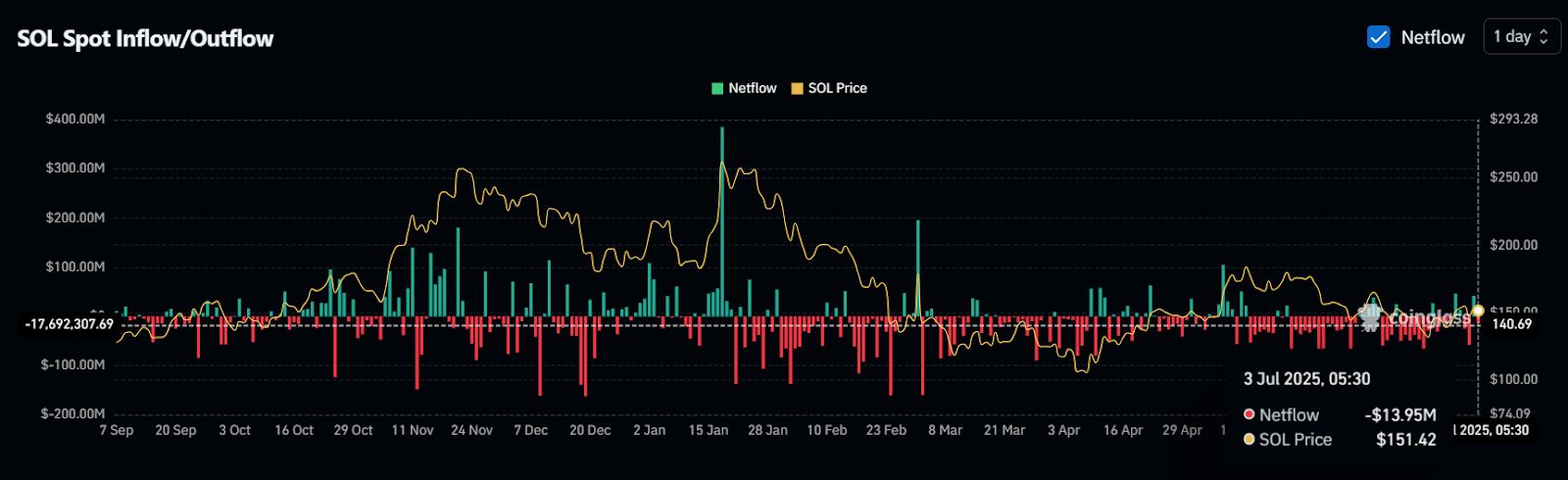Click the 24 Nov date label
Screen dimensions: 1568x480
click(471, 430)
